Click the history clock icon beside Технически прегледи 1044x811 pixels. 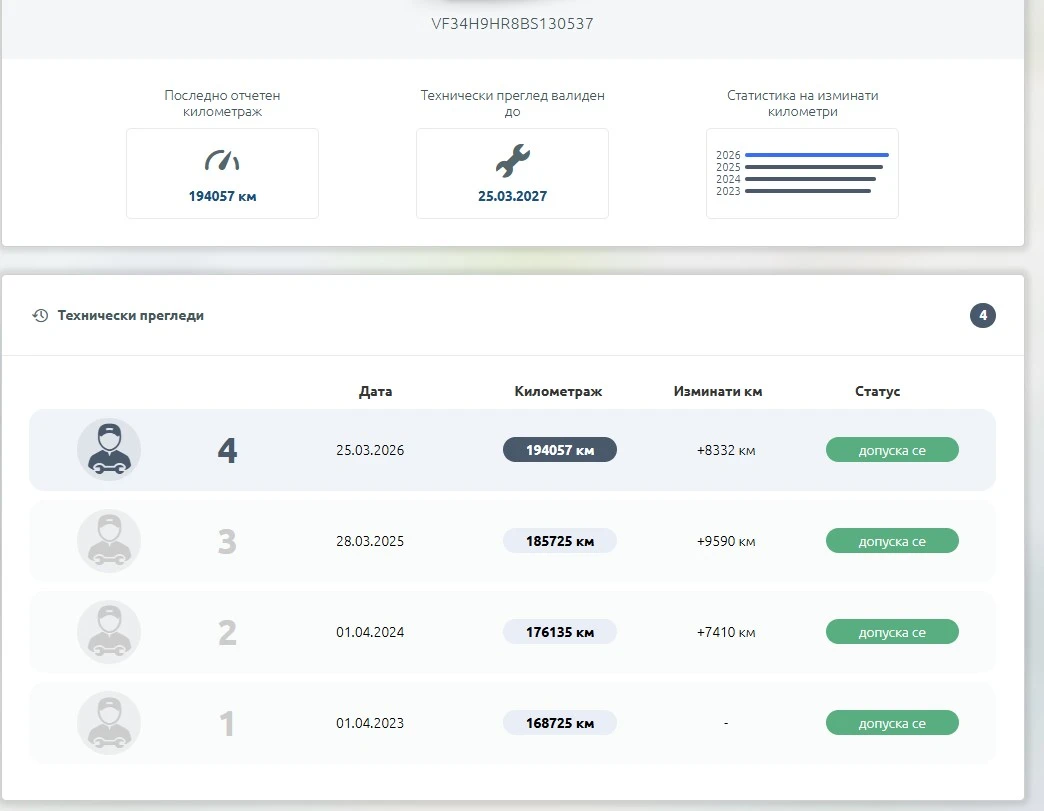click(x=40, y=316)
